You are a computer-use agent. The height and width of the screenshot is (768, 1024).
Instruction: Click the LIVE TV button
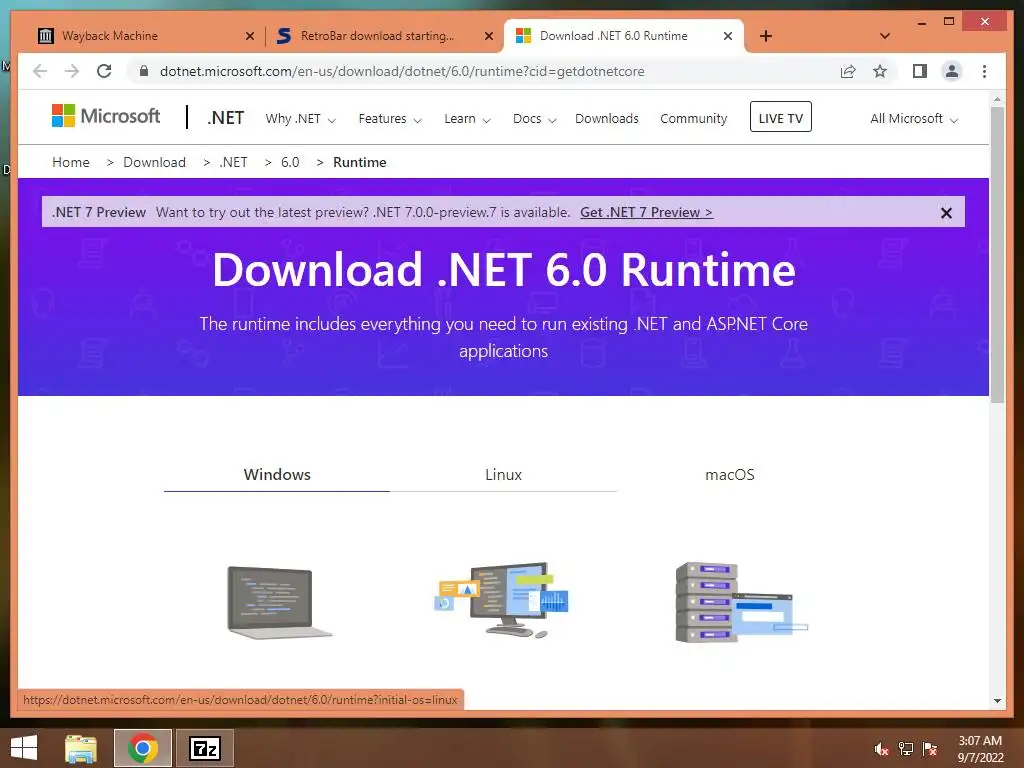click(x=780, y=117)
